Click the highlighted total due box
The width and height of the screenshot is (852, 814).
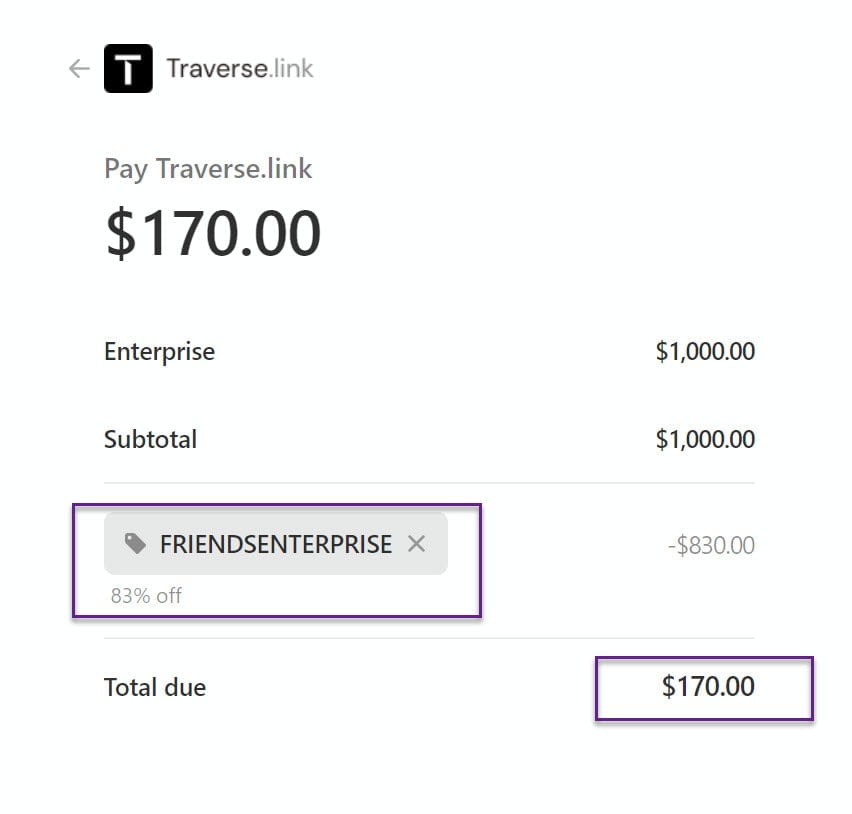pos(703,688)
